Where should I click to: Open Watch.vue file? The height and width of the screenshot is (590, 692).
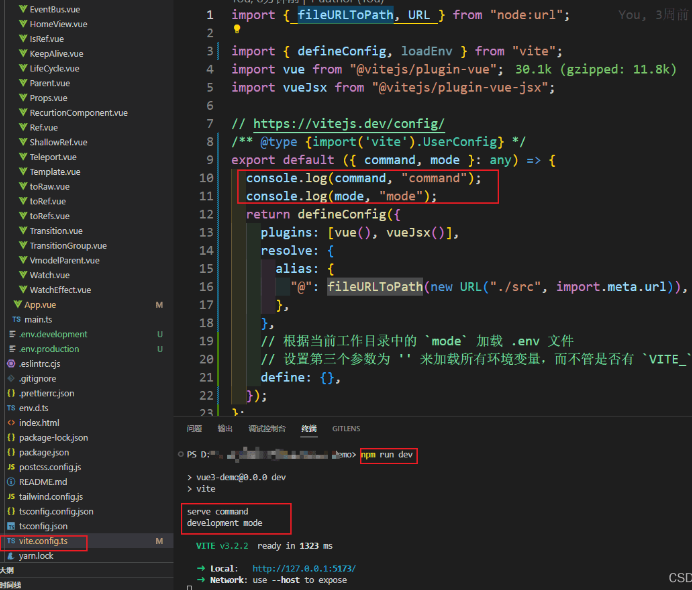tap(49, 275)
